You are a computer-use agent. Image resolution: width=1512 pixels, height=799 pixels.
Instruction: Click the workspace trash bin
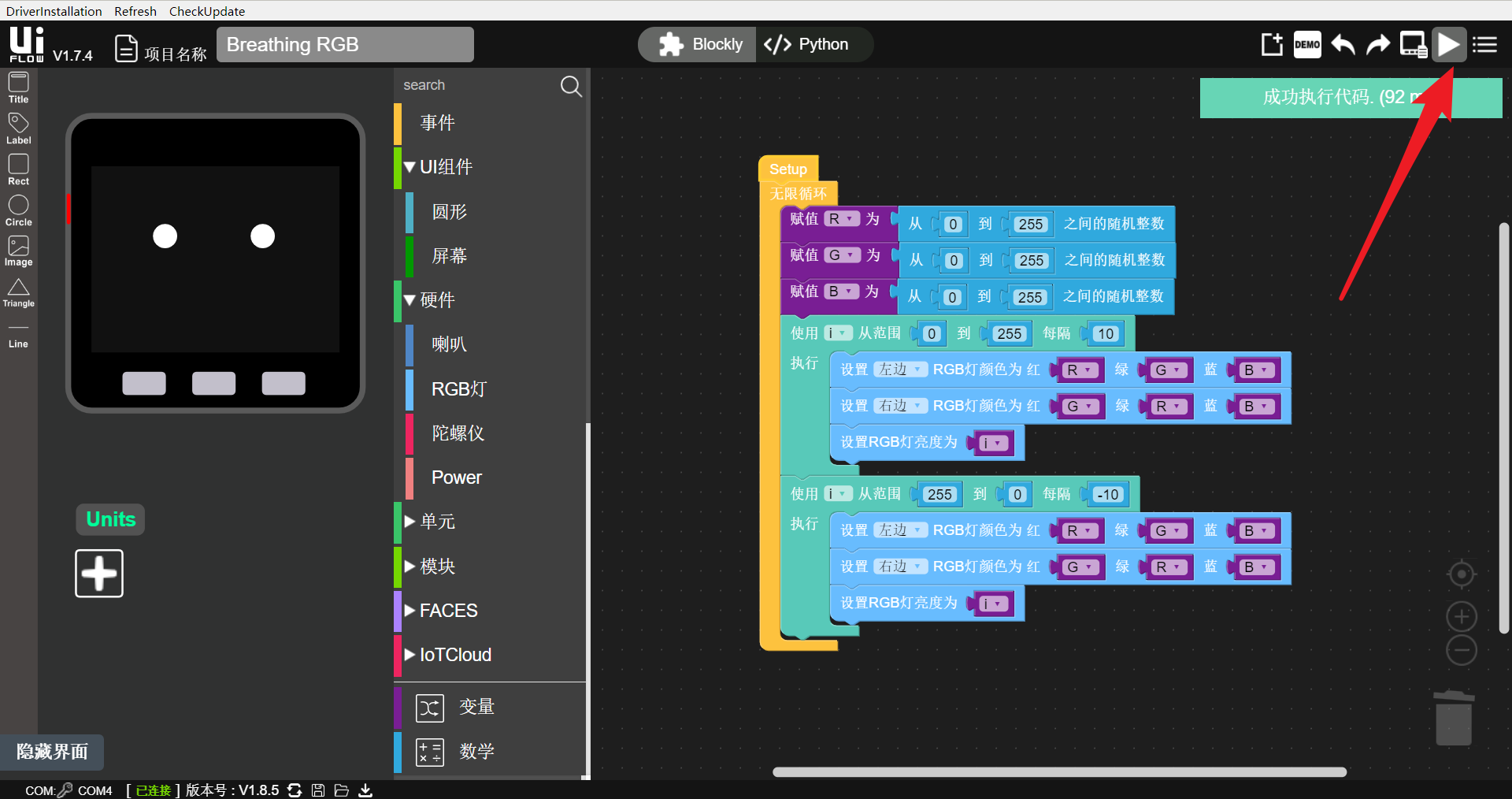pos(1454,718)
